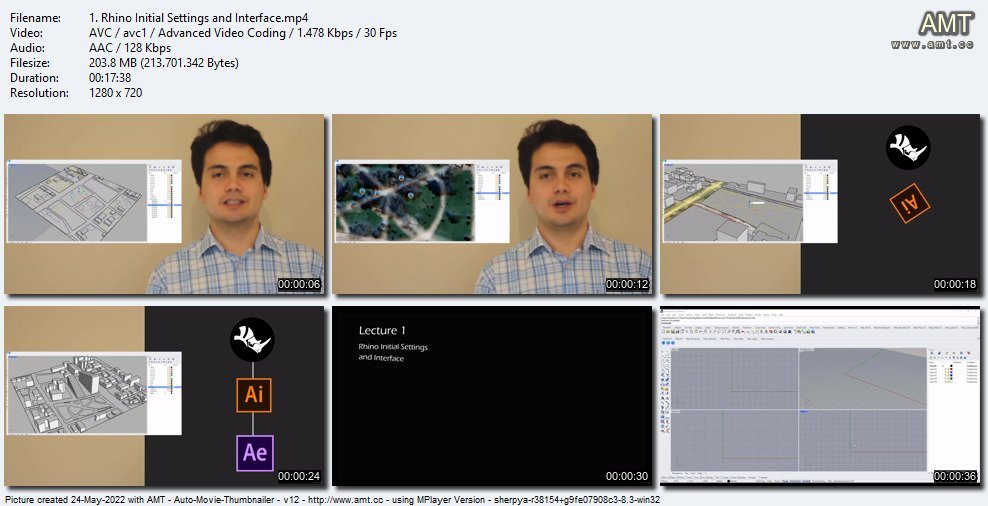Click the rotated Illustrator icon in the 00:00:18 frame
The width and height of the screenshot is (988, 506).
[910, 206]
